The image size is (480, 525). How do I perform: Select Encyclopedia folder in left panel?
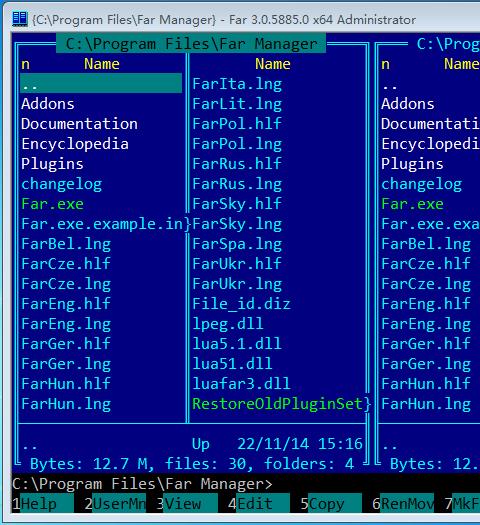click(75, 144)
